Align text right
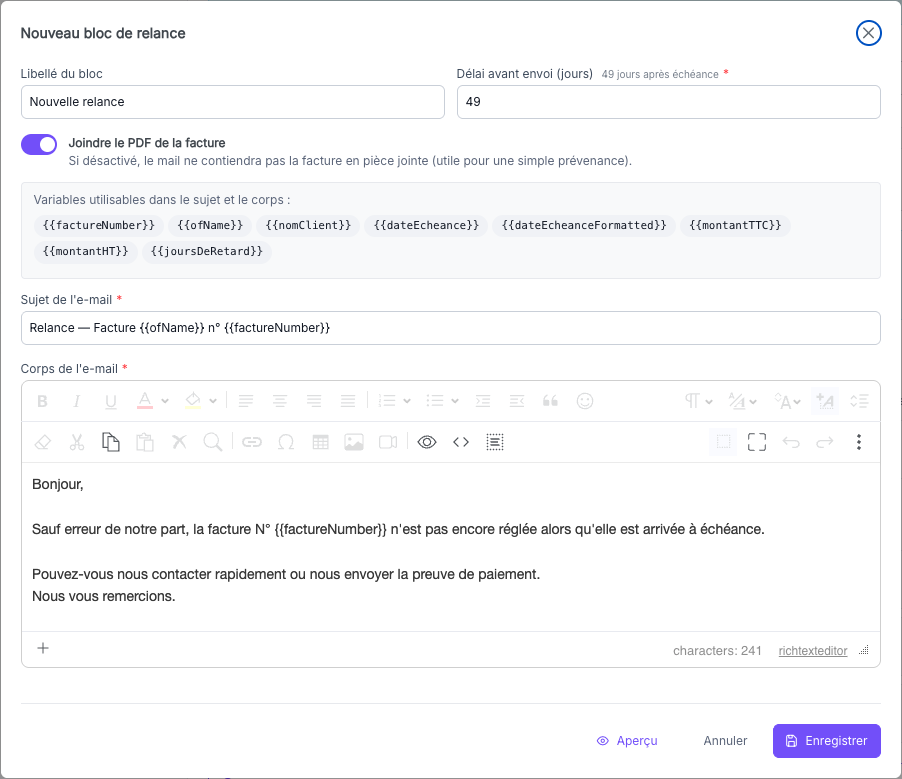The width and height of the screenshot is (902, 779). (x=314, y=401)
